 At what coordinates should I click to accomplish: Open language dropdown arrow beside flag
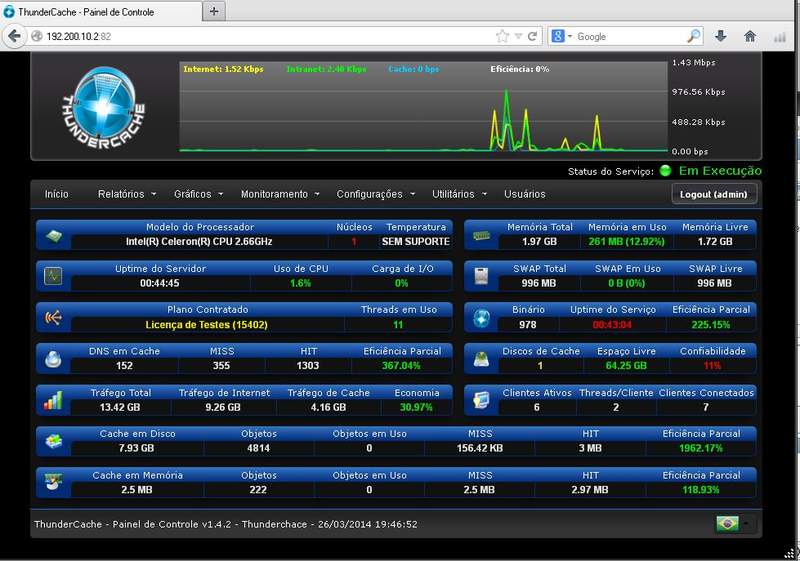click(746, 523)
